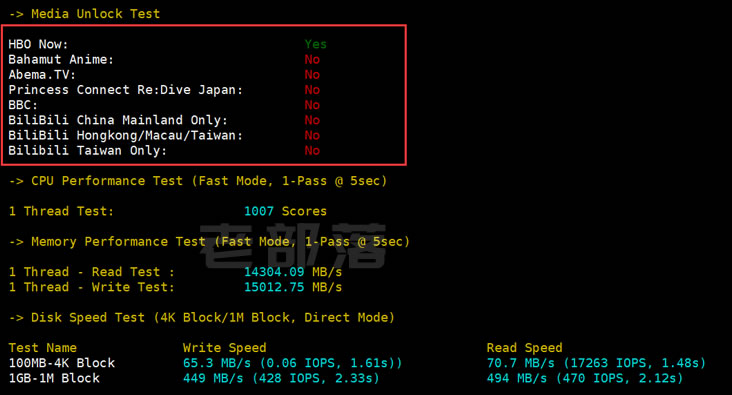Click the '14304.09 MB/s' read value
This screenshot has width=732, height=395.
tap(293, 272)
